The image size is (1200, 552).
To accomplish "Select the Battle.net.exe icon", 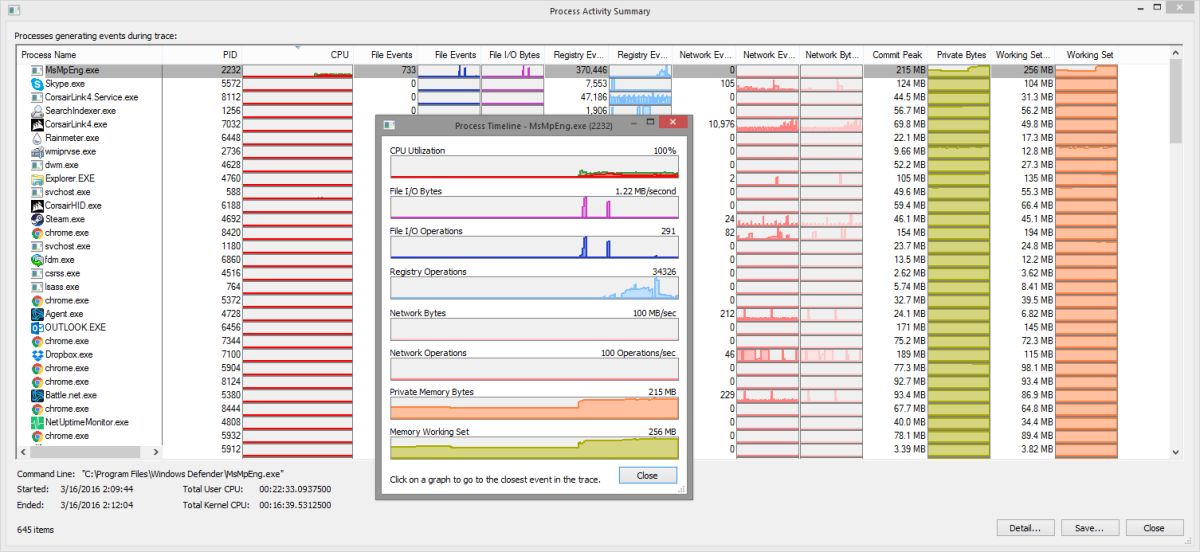I will (x=36, y=395).
